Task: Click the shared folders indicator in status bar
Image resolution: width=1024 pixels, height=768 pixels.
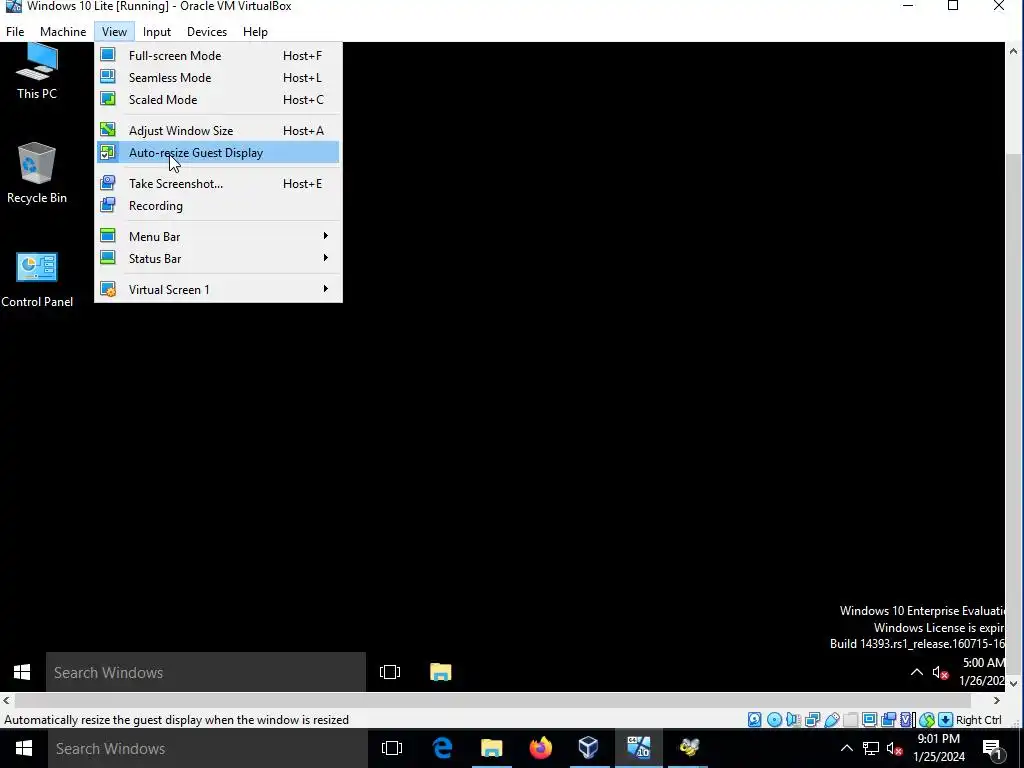Action: 850,720
